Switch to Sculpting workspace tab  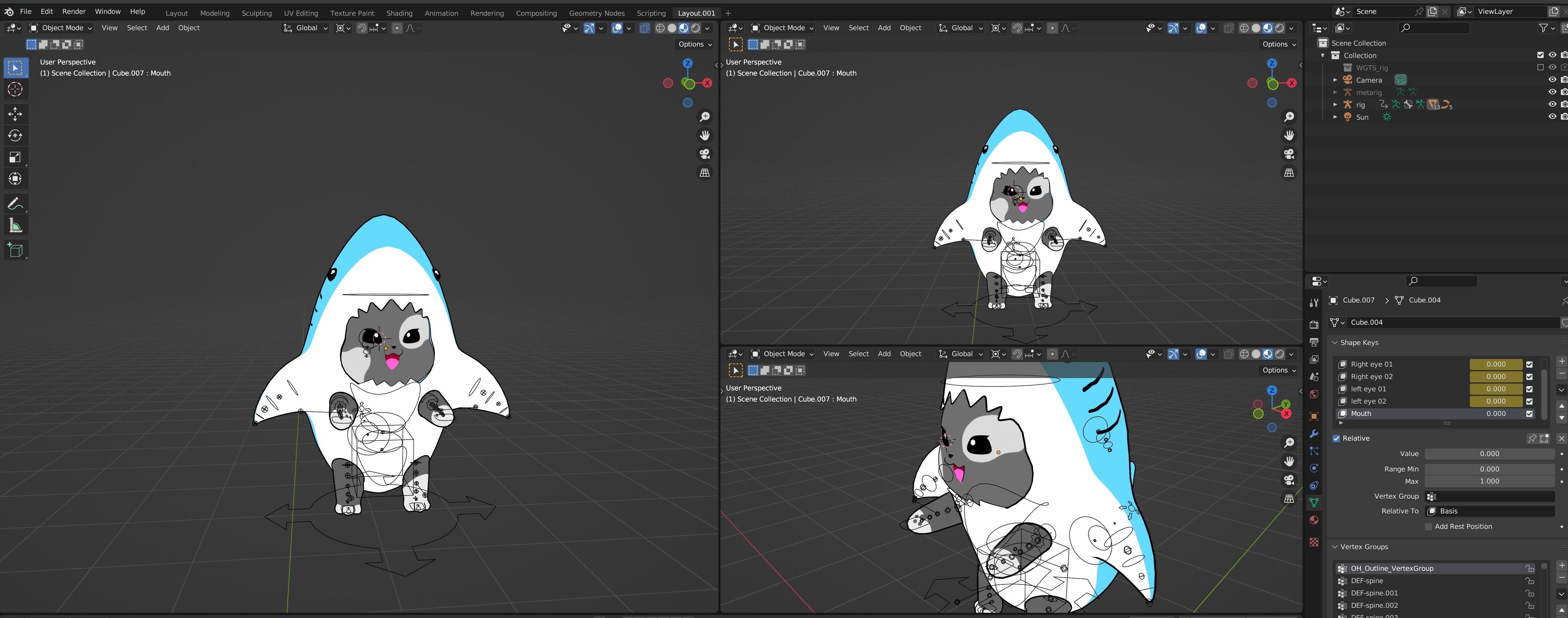pos(256,13)
